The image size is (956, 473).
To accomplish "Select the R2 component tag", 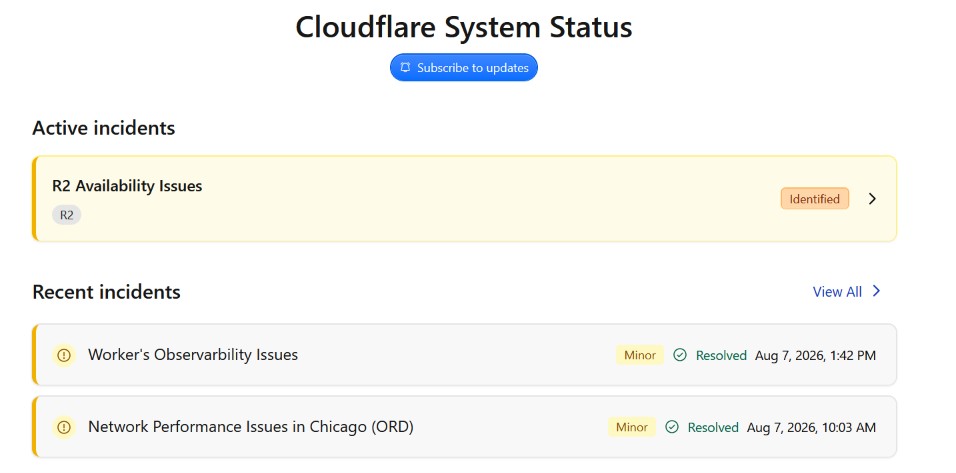I will [66, 215].
